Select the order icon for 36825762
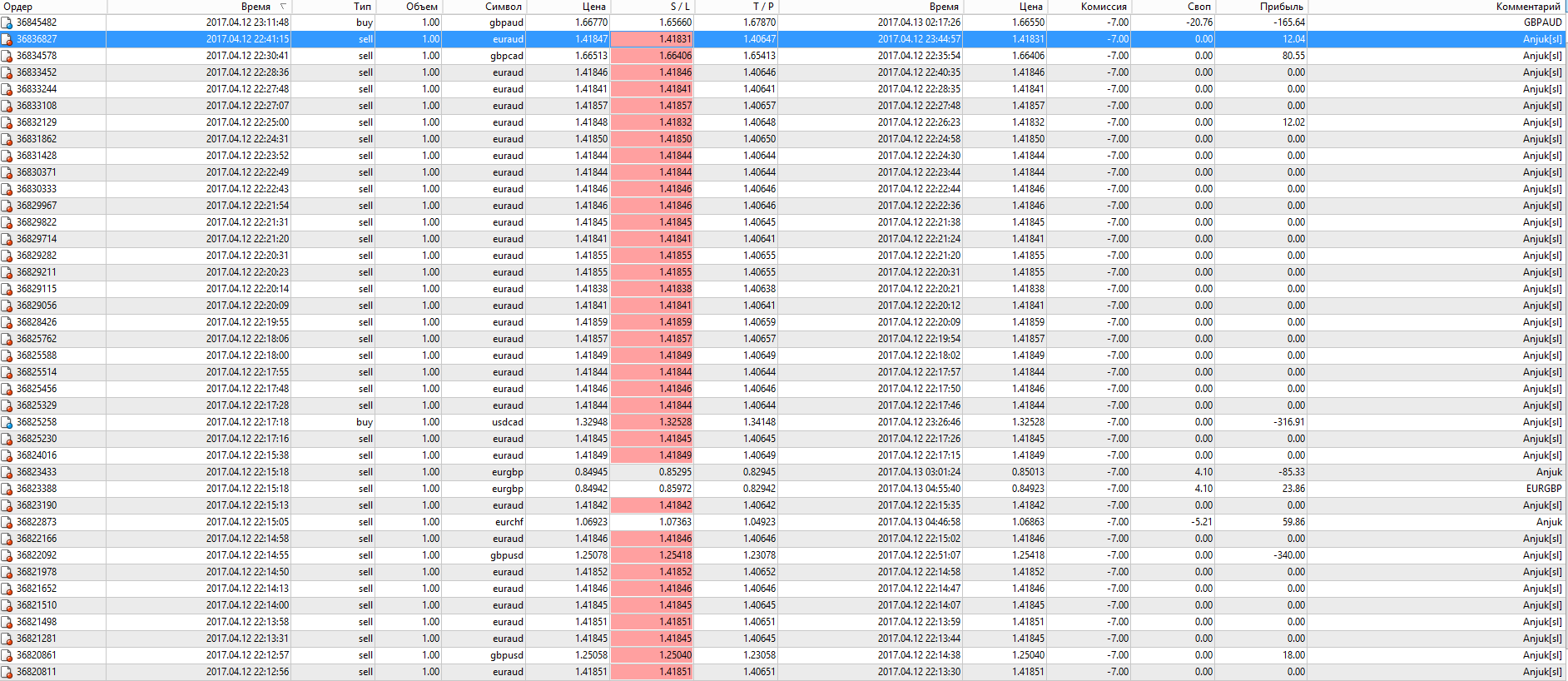The height and width of the screenshot is (681, 1568). click(7, 339)
